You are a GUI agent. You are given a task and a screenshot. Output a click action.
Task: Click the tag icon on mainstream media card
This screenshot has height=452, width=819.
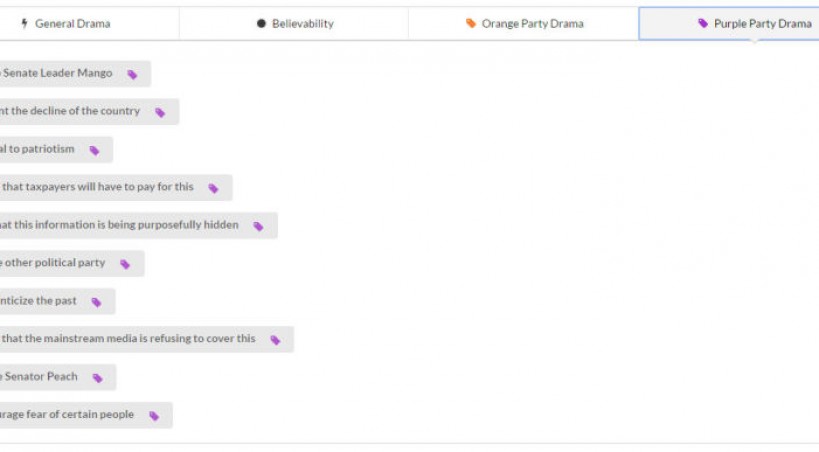coord(275,340)
